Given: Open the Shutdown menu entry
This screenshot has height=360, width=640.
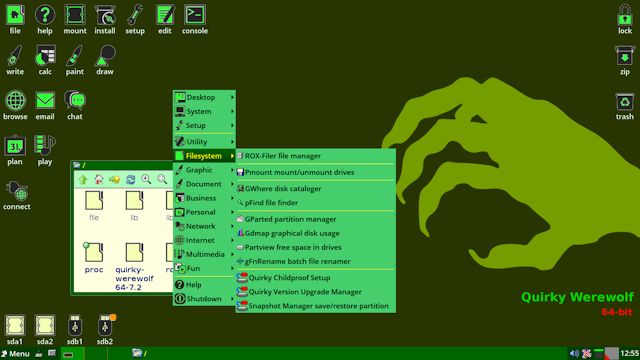Looking at the screenshot, I should pyautogui.click(x=204, y=298).
